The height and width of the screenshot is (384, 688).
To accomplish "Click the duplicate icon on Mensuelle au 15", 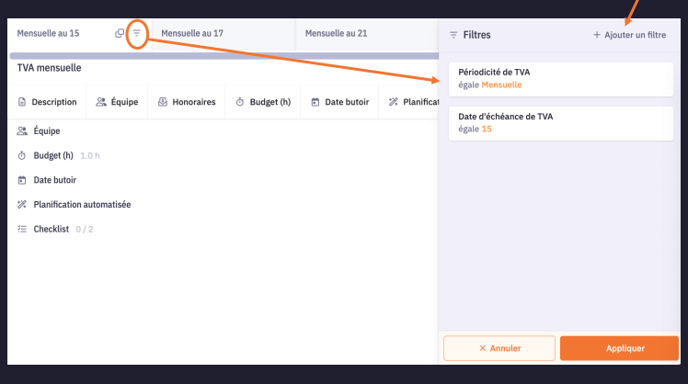I will point(119,33).
